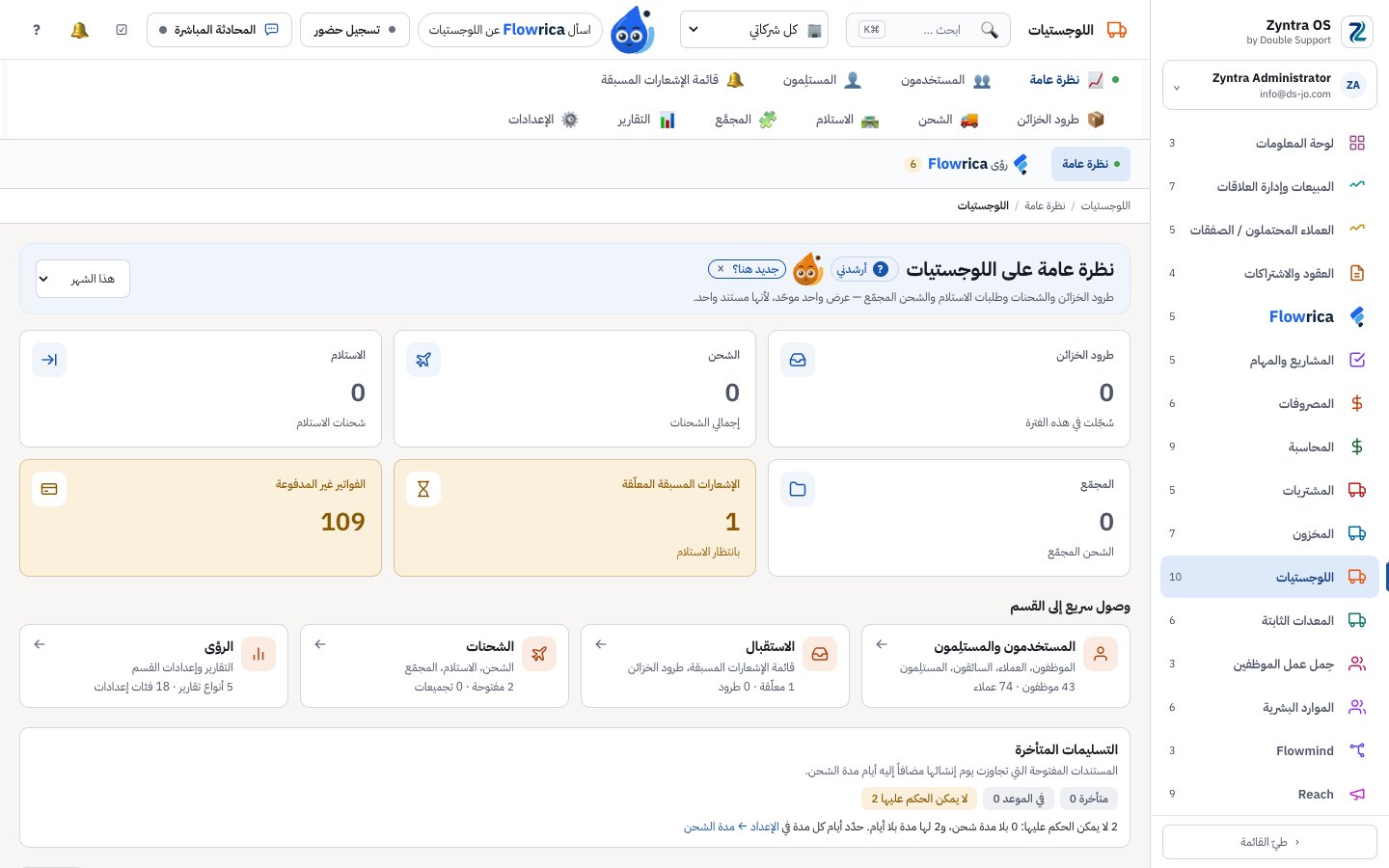Click the أرشدني guide button

point(864,269)
